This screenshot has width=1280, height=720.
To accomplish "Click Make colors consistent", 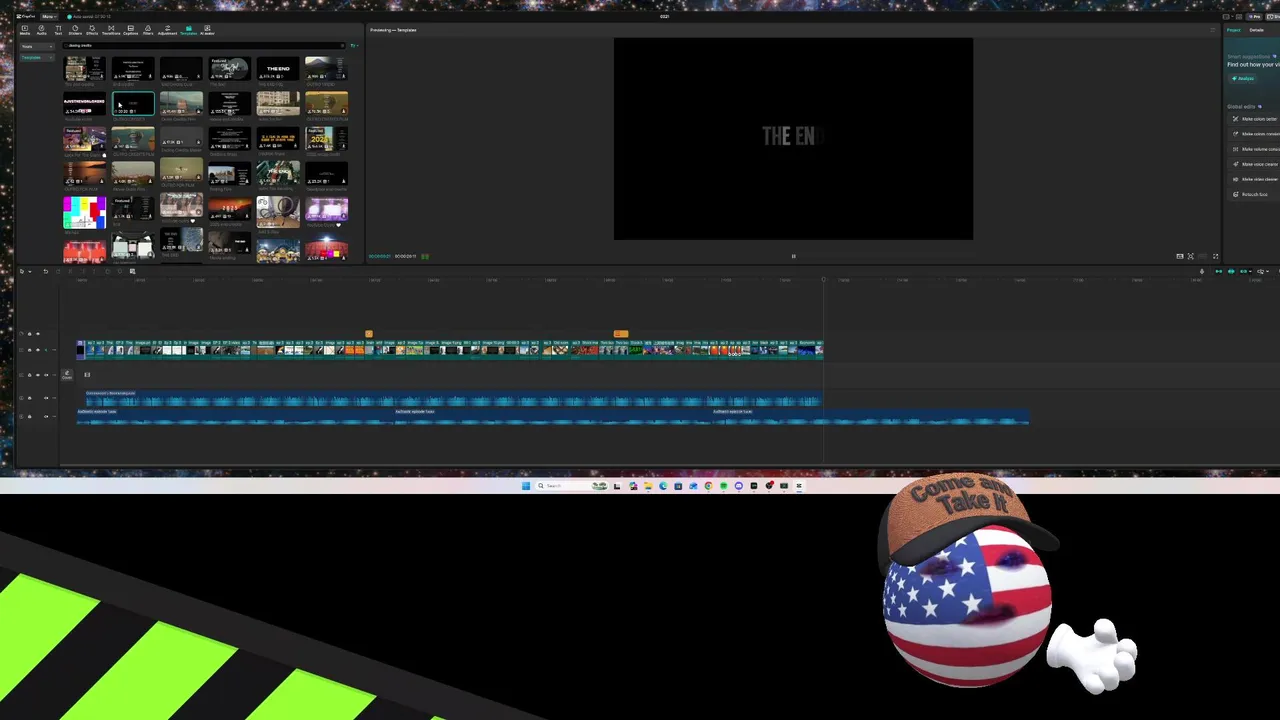I will click(x=1256, y=134).
